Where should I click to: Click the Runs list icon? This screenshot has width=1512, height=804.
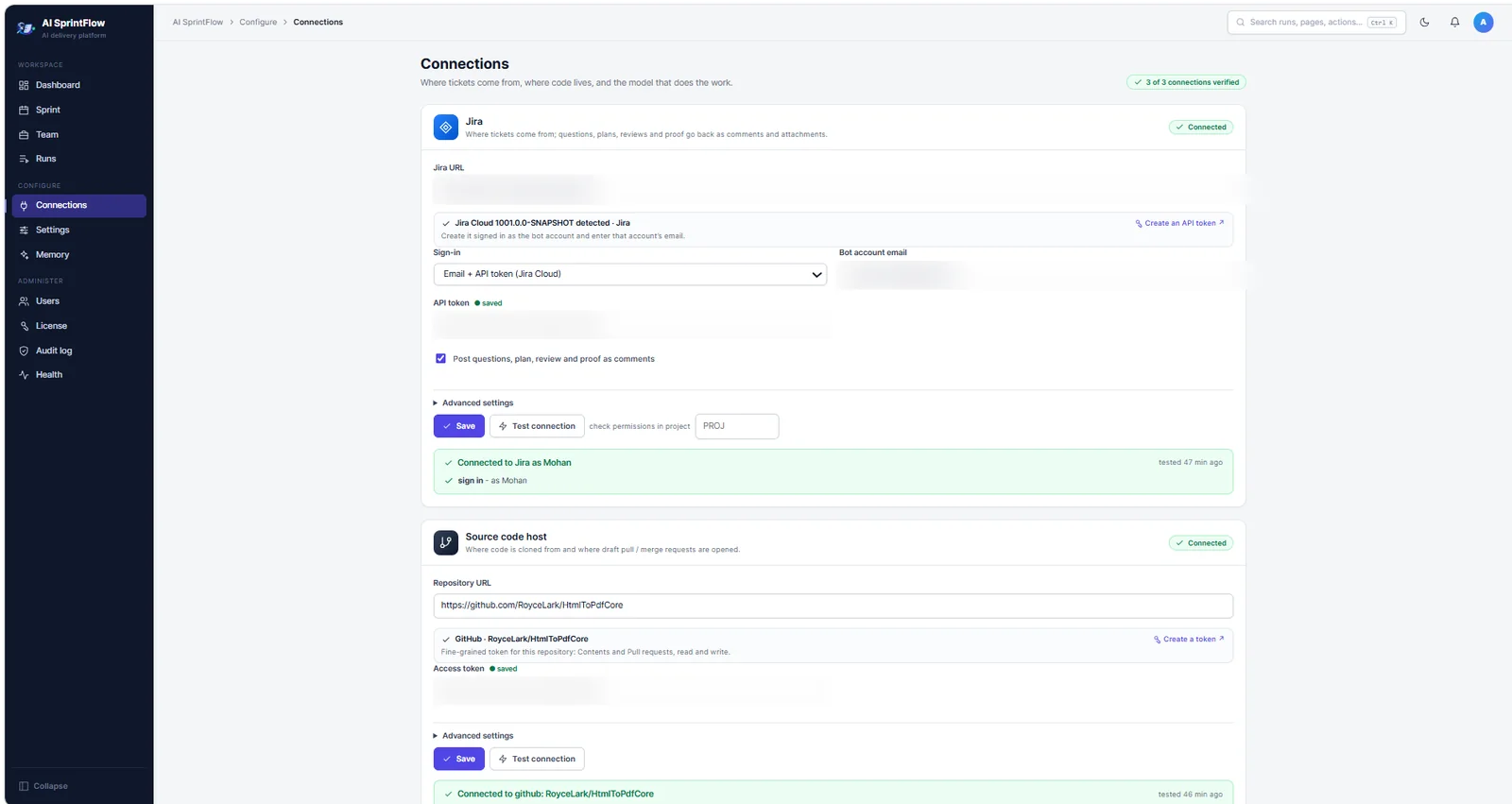(x=24, y=159)
